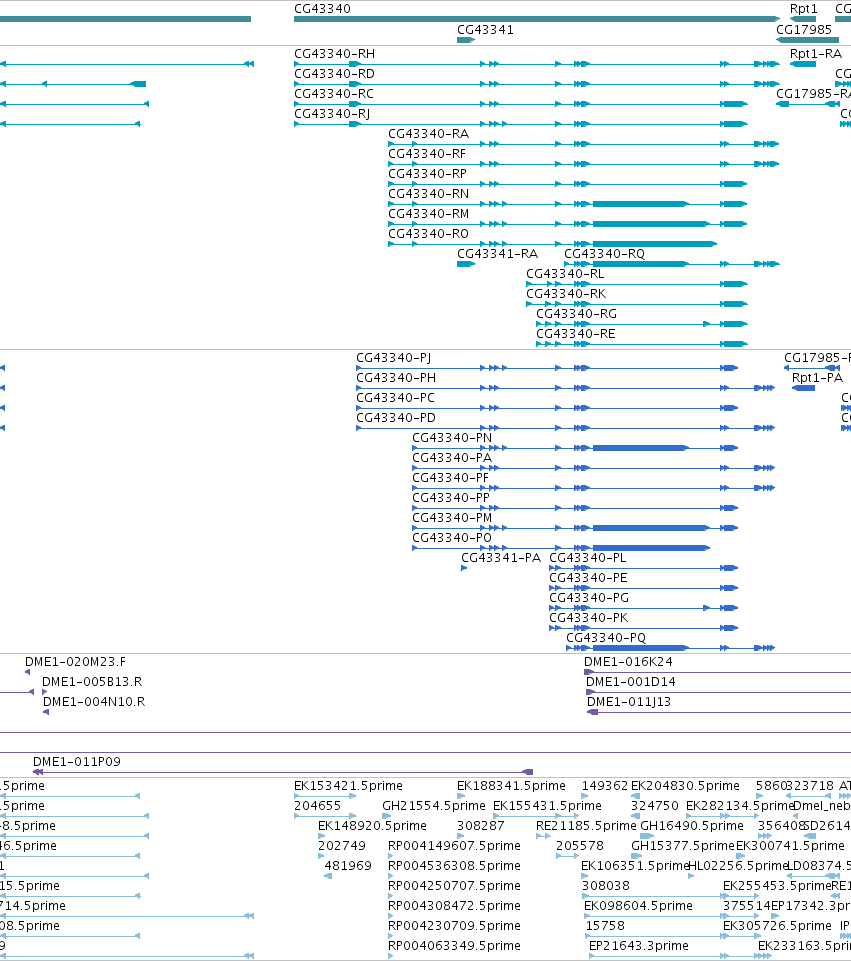Image resolution: width=851 pixels, height=961 pixels.
Task: Select protein CG43340-PG
Action: 589,598
